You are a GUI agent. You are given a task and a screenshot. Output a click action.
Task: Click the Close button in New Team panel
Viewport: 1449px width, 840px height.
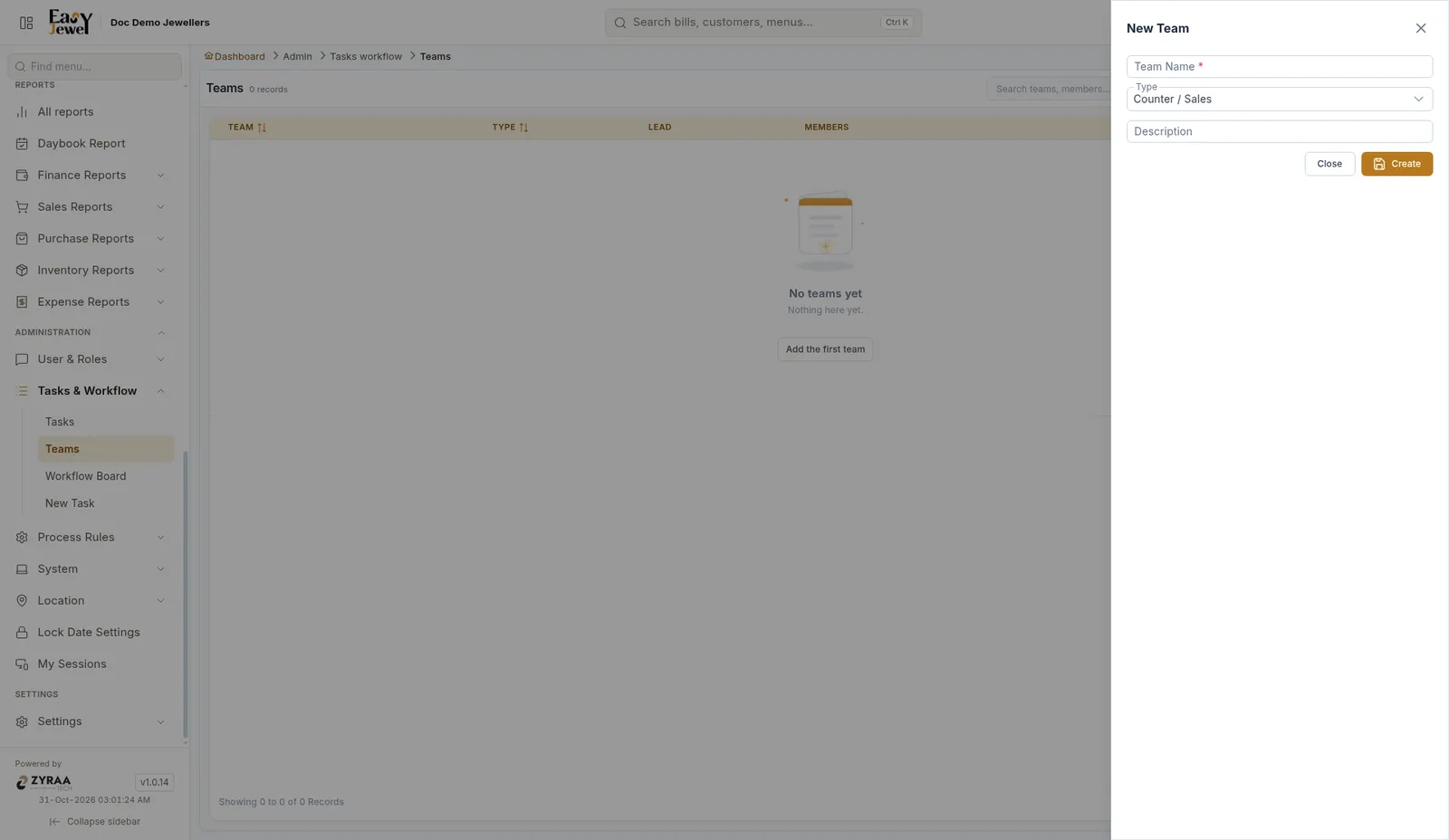click(x=1329, y=164)
